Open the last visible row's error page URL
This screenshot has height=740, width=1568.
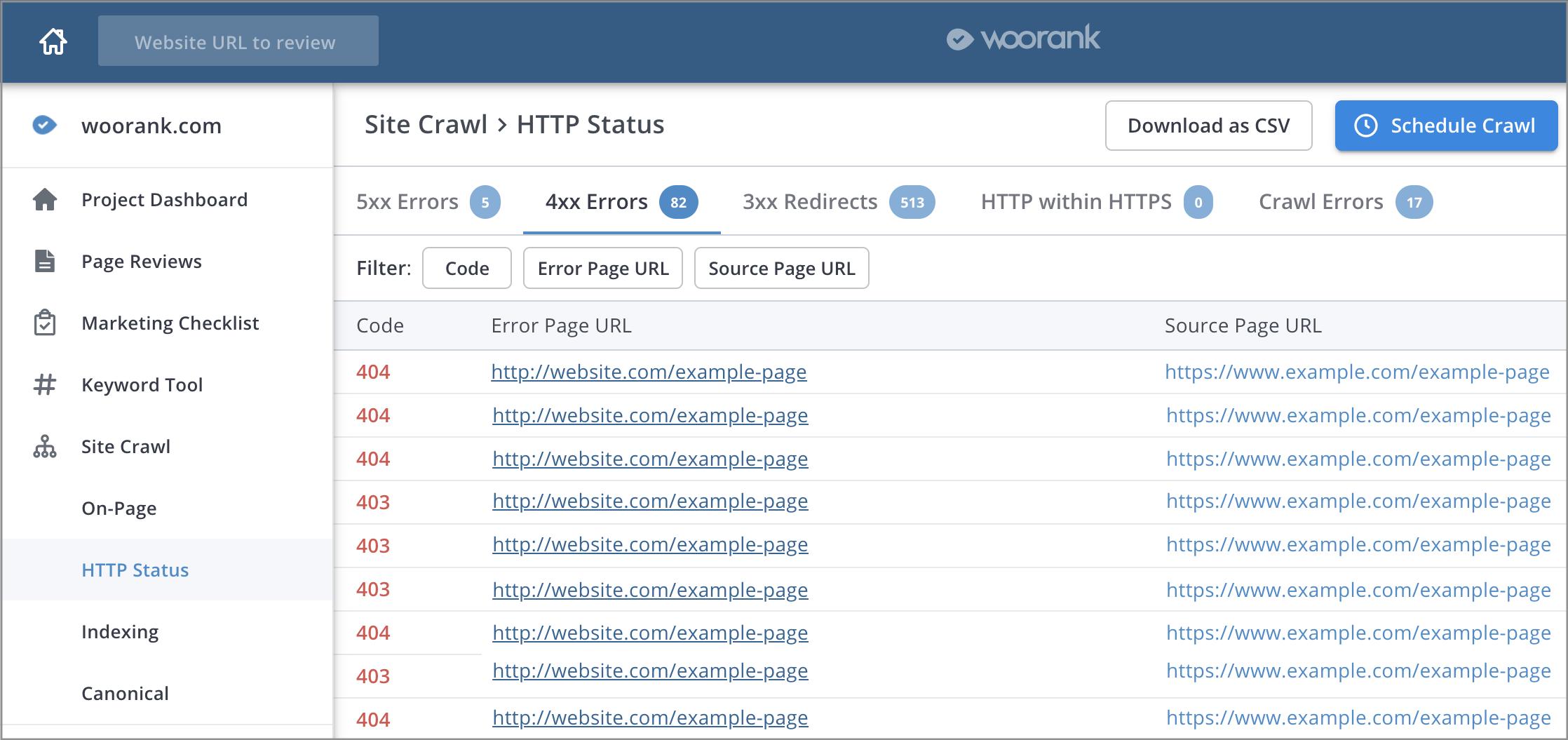click(650, 718)
